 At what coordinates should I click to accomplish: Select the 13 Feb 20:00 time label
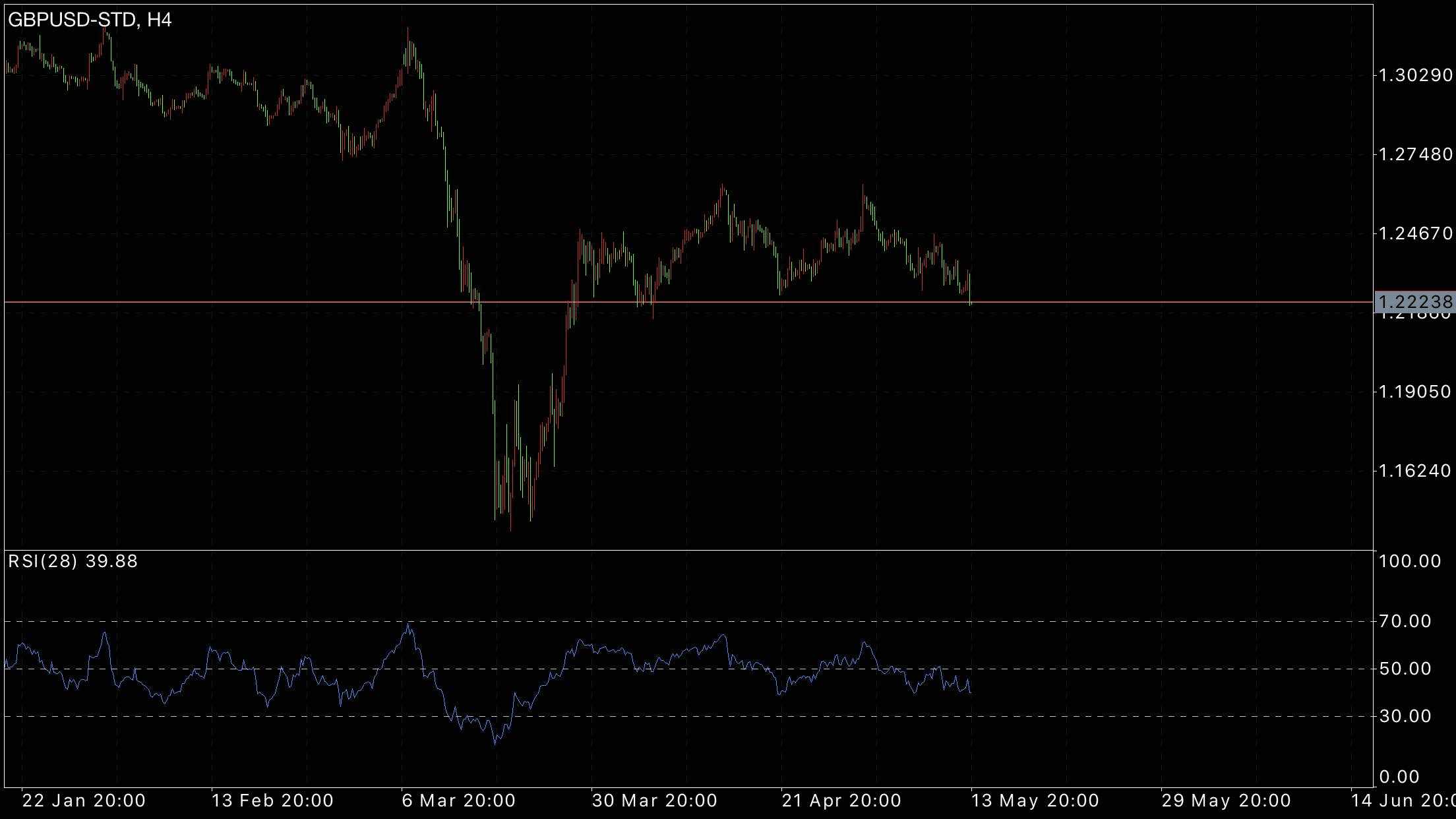272,801
